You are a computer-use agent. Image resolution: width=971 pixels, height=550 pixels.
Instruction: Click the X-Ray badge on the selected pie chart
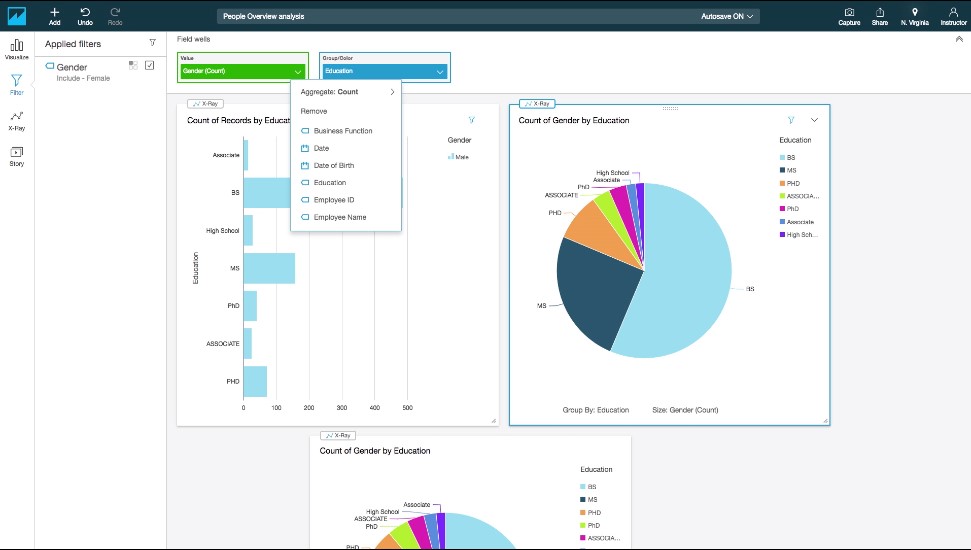coord(537,103)
